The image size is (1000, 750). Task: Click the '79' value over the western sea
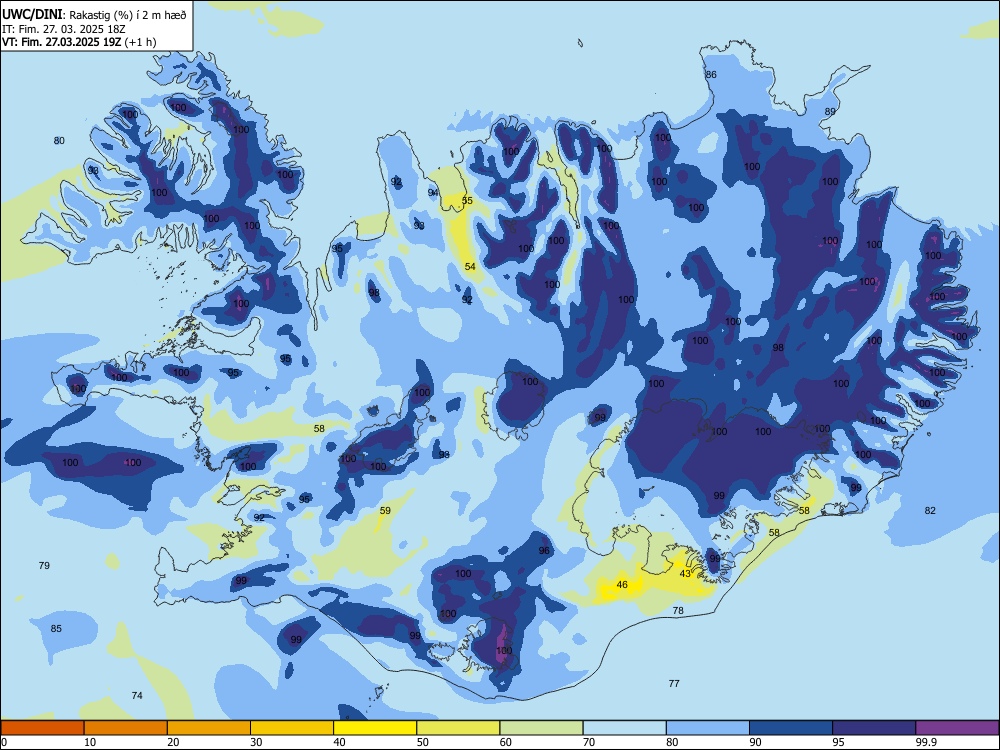44,565
